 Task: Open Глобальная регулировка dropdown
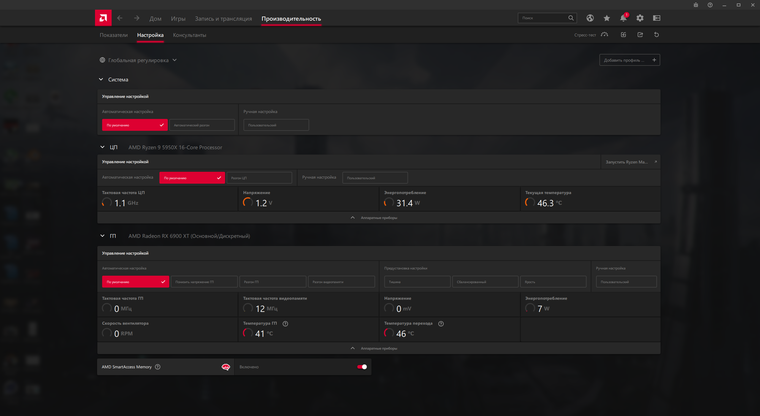pyautogui.click(x=138, y=60)
